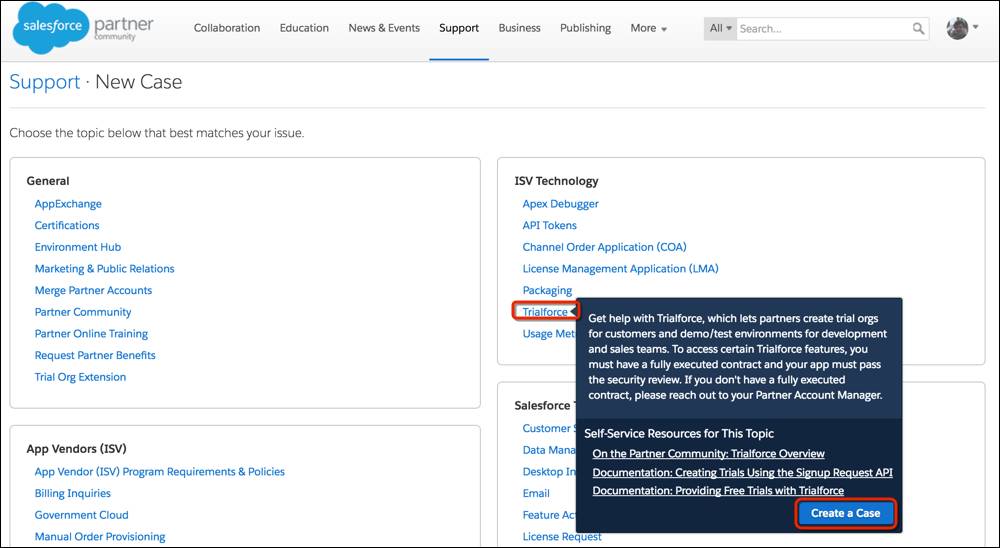1000x548 pixels.
Task: Go to the News & Events tab
Action: (x=384, y=28)
